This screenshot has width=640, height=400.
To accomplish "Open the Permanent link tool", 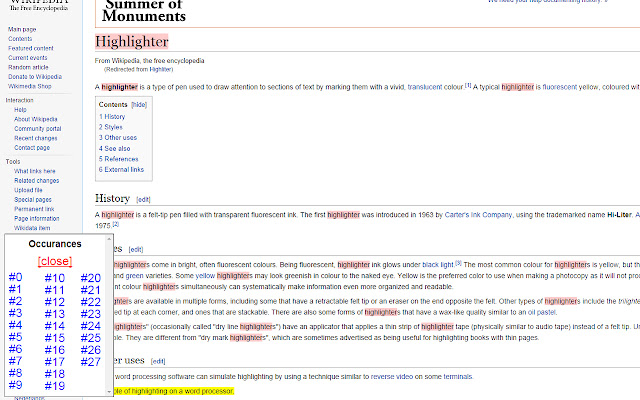I will (x=34, y=209).
